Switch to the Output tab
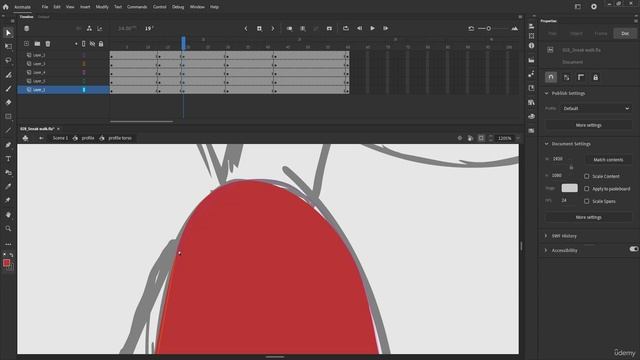This screenshot has height=360, width=640. click(x=43, y=17)
